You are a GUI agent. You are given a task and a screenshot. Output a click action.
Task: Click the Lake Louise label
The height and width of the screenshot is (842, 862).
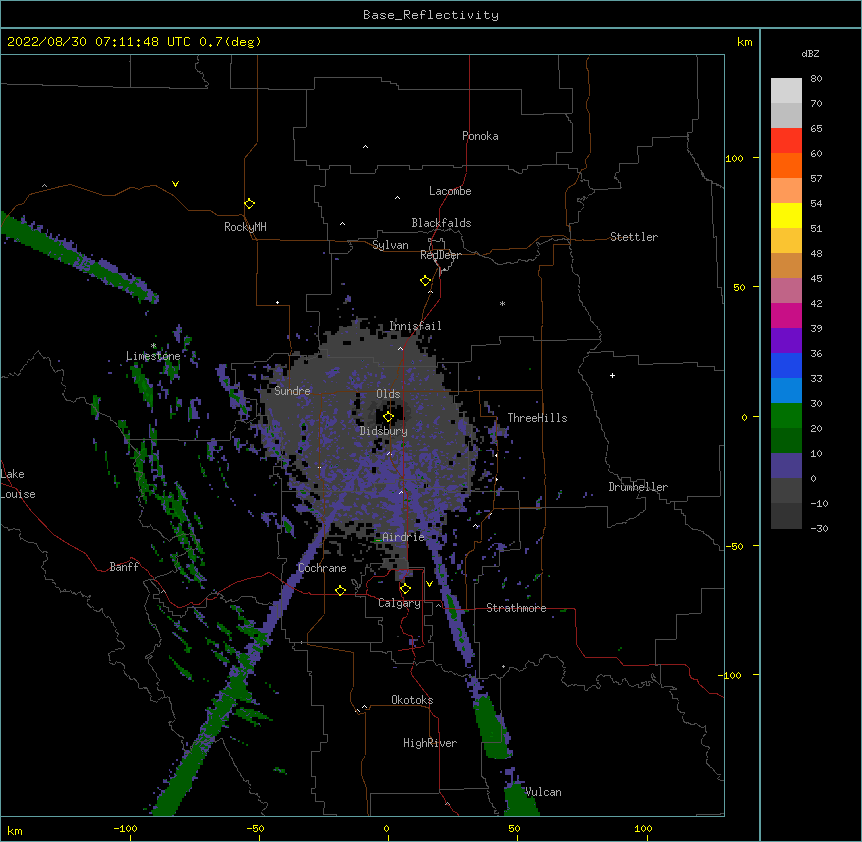coord(18,484)
